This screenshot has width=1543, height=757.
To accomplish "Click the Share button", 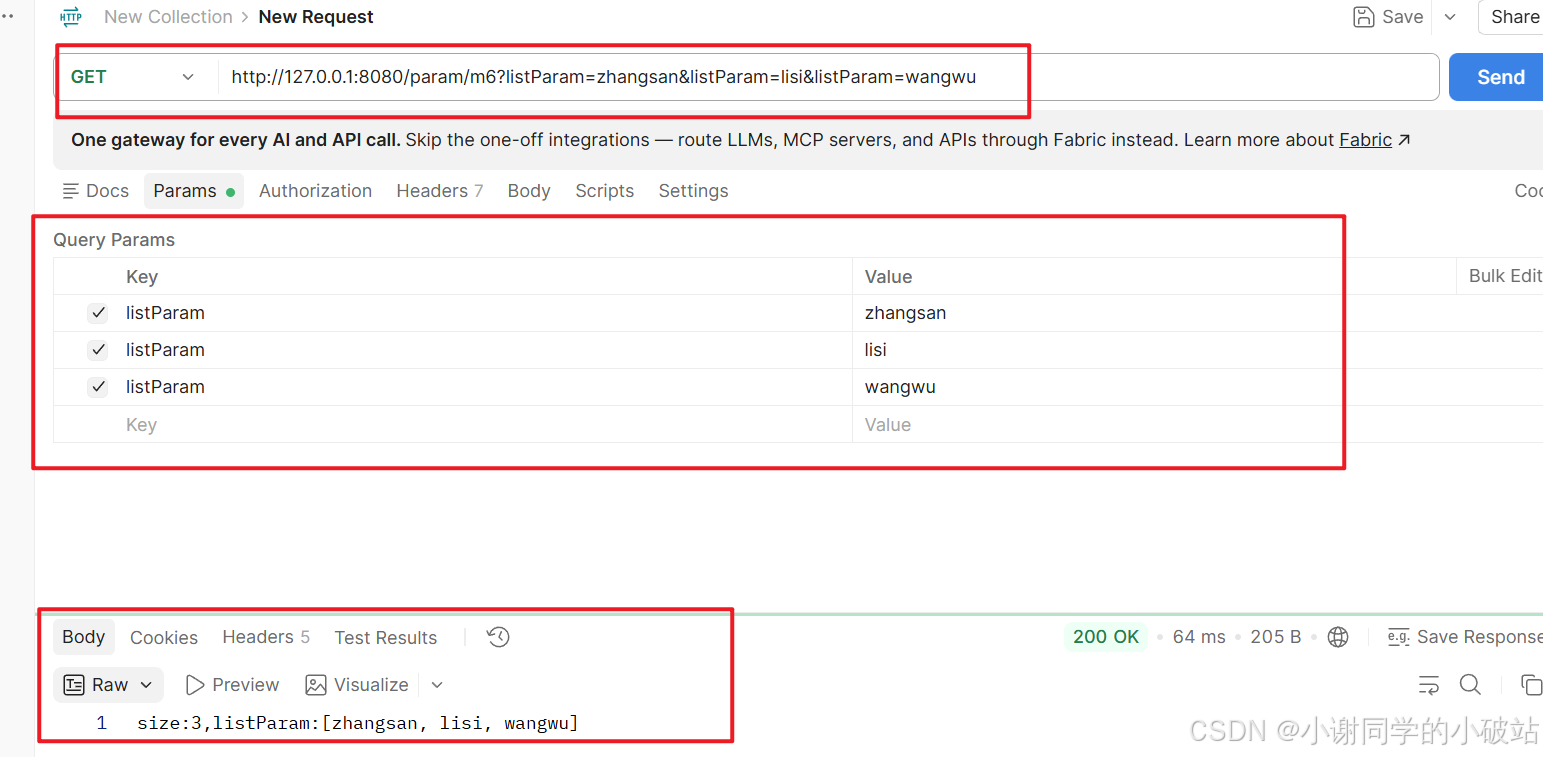I will coord(1511,17).
